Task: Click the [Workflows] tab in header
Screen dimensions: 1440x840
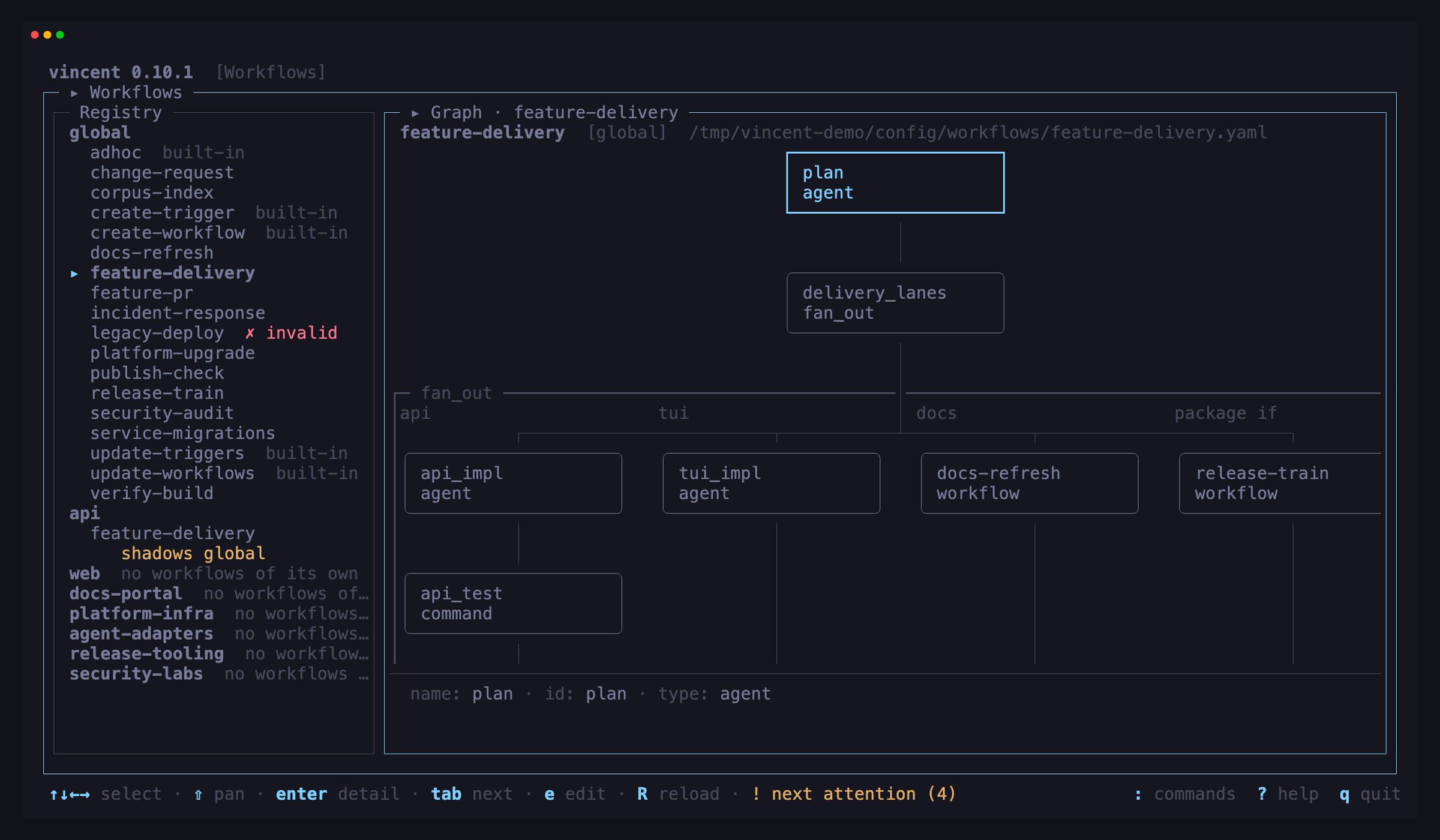Action: tap(271, 73)
